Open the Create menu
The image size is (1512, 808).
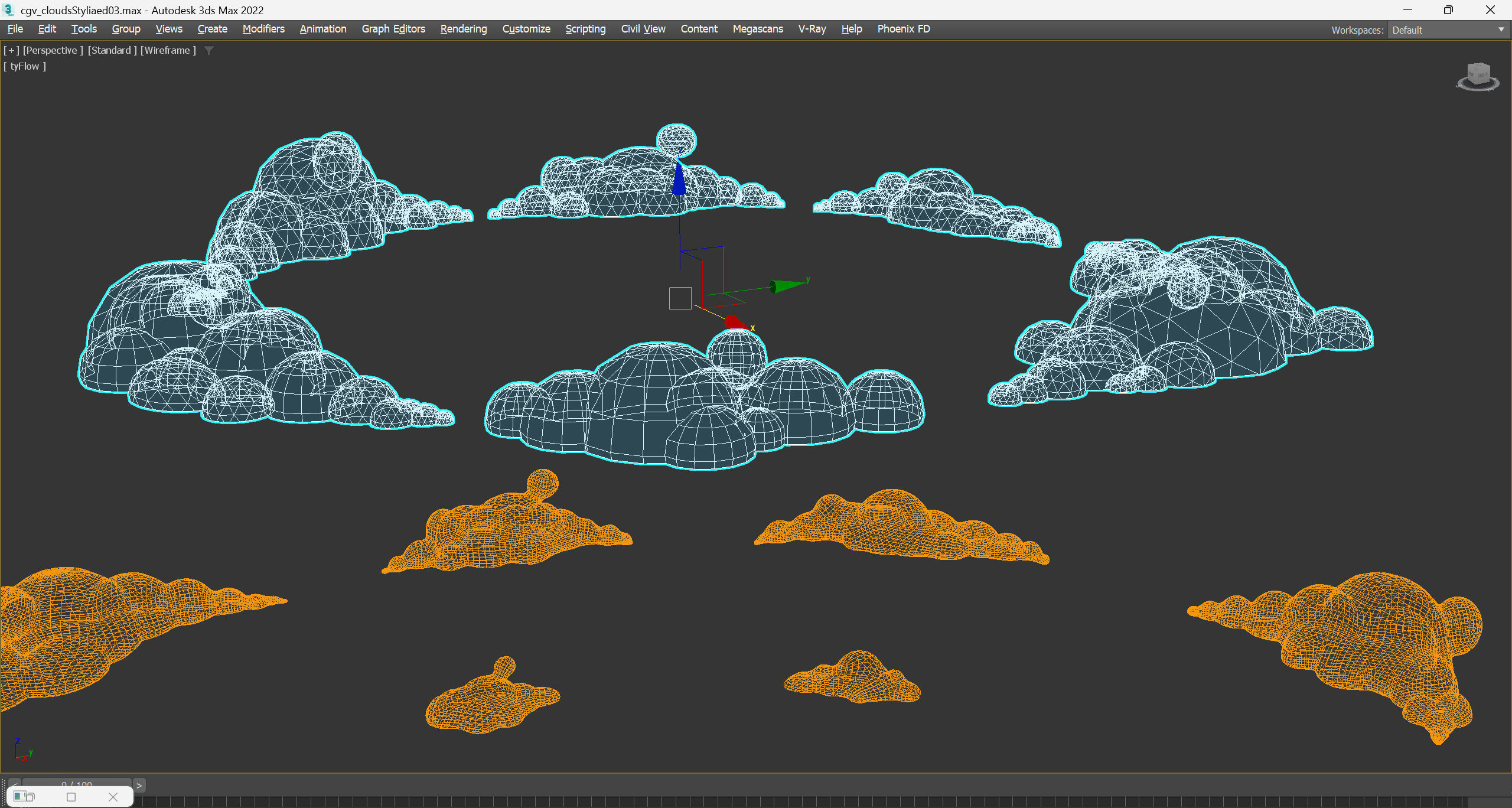point(212,29)
